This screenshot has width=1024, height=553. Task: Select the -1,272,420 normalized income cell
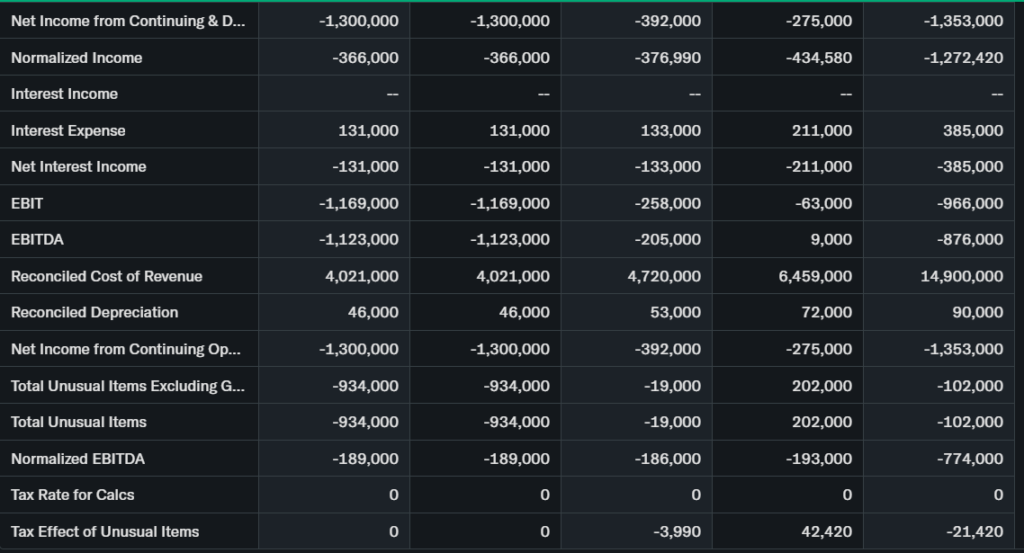963,58
